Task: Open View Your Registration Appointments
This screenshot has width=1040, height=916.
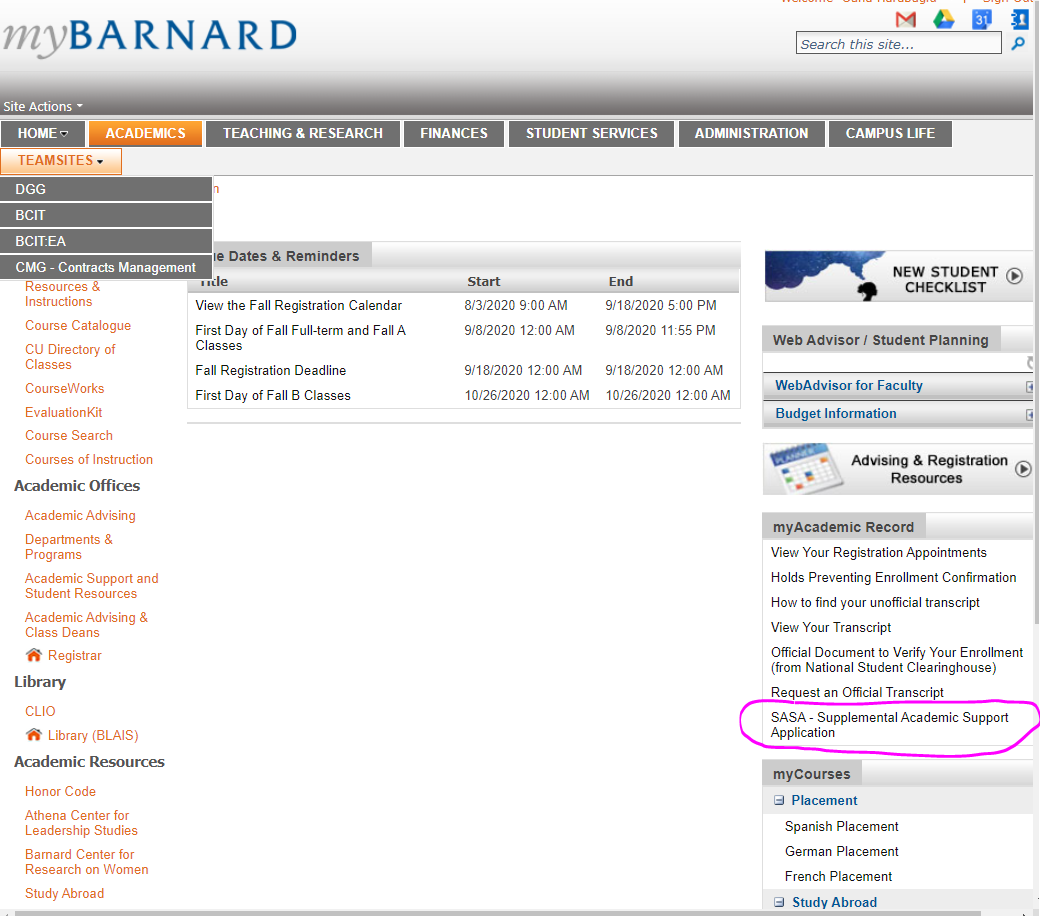Action: (x=879, y=553)
